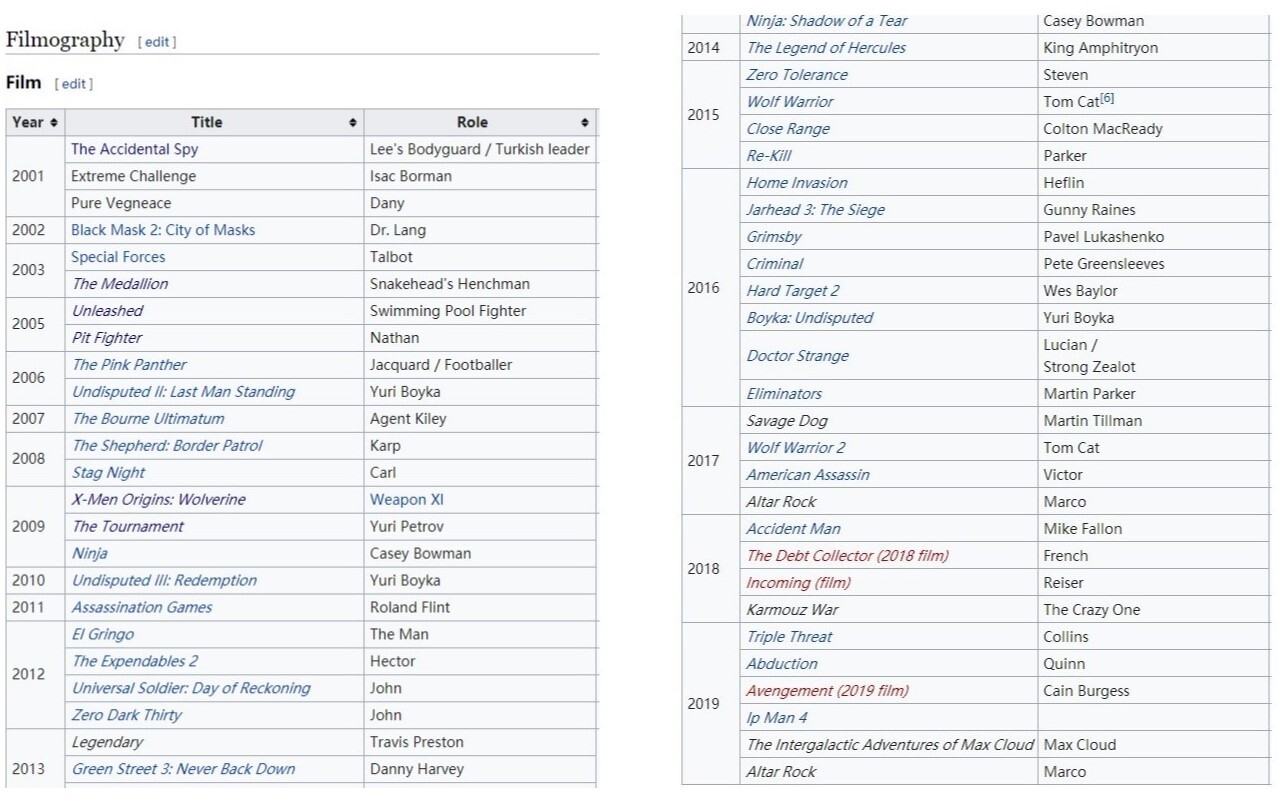Click edit link beside Filmography heading
This screenshot has width=1280, height=798.
[157, 42]
